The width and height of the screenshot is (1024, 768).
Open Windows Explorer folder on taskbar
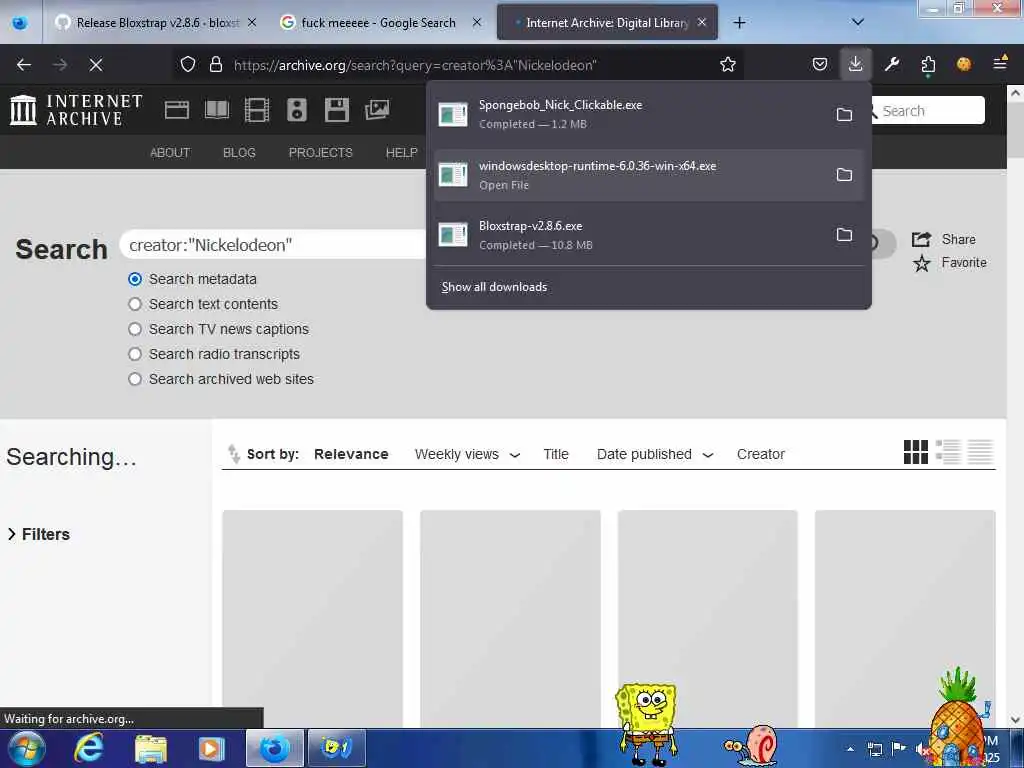[151, 748]
